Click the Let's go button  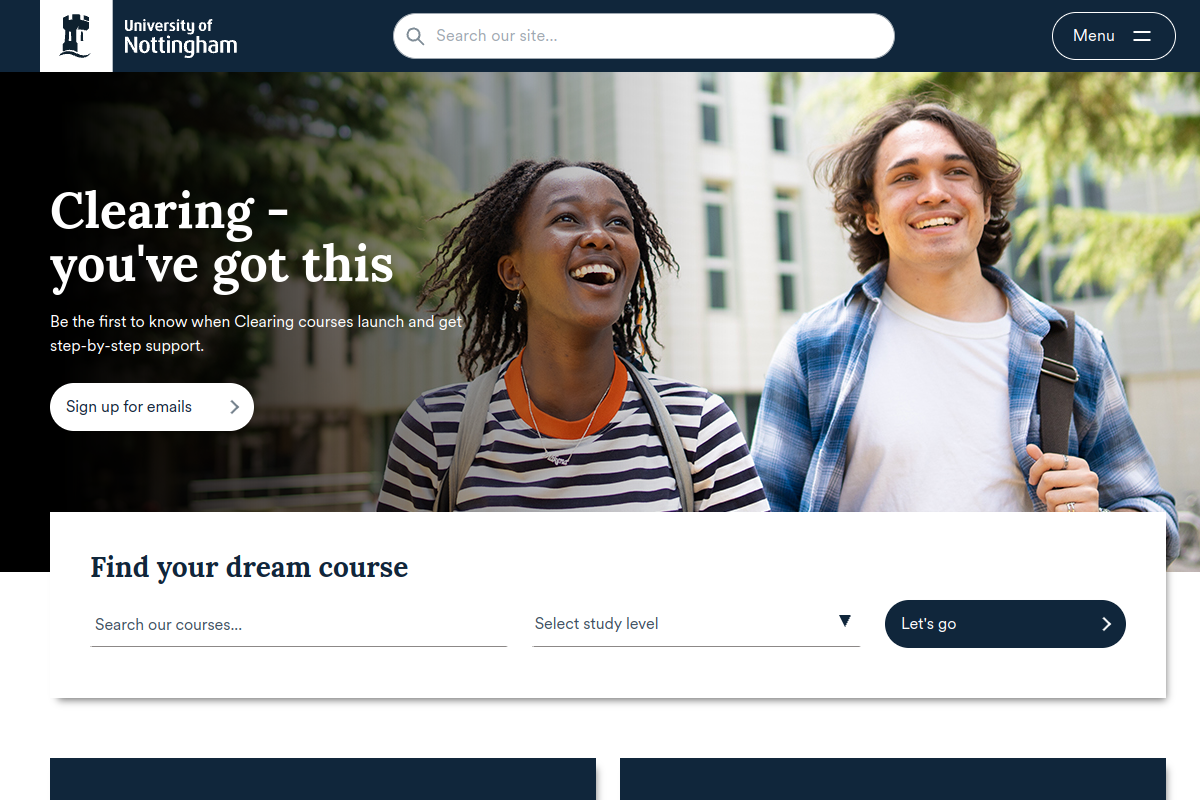click(1005, 624)
